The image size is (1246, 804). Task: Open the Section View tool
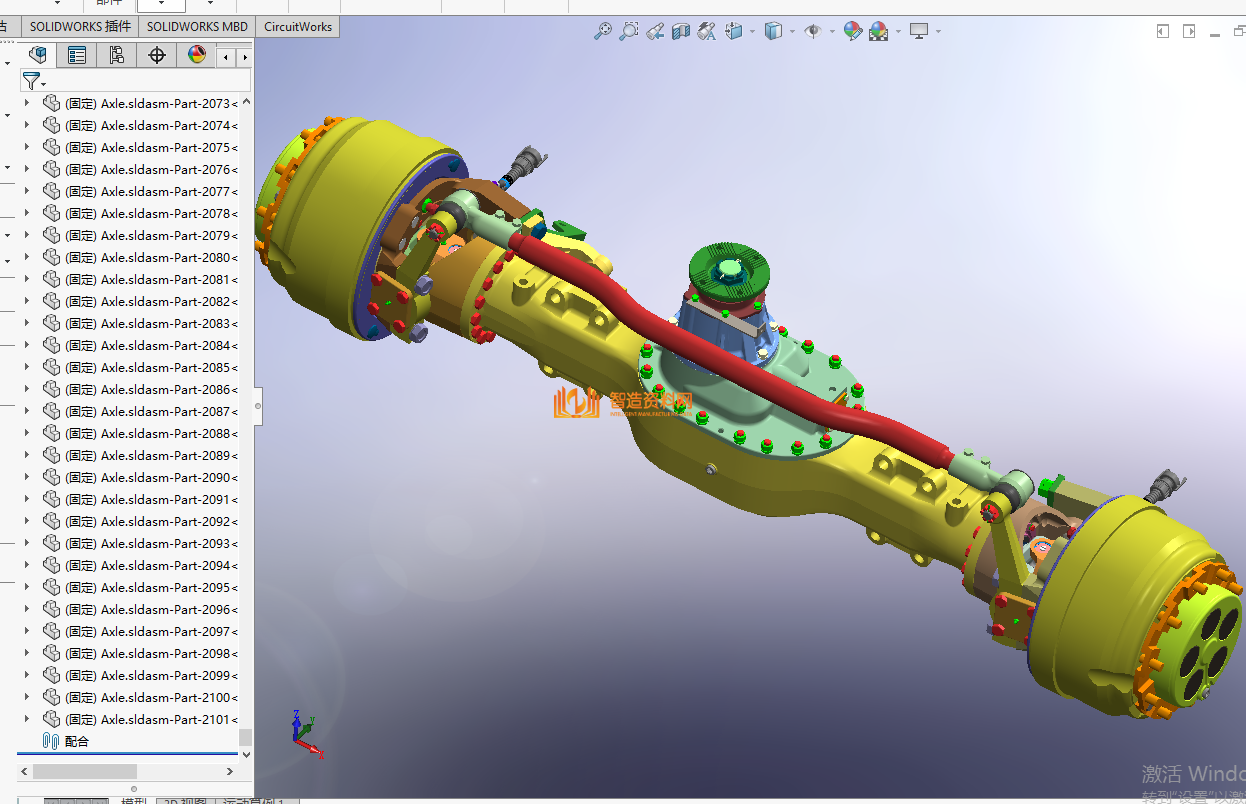pos(681,31)
